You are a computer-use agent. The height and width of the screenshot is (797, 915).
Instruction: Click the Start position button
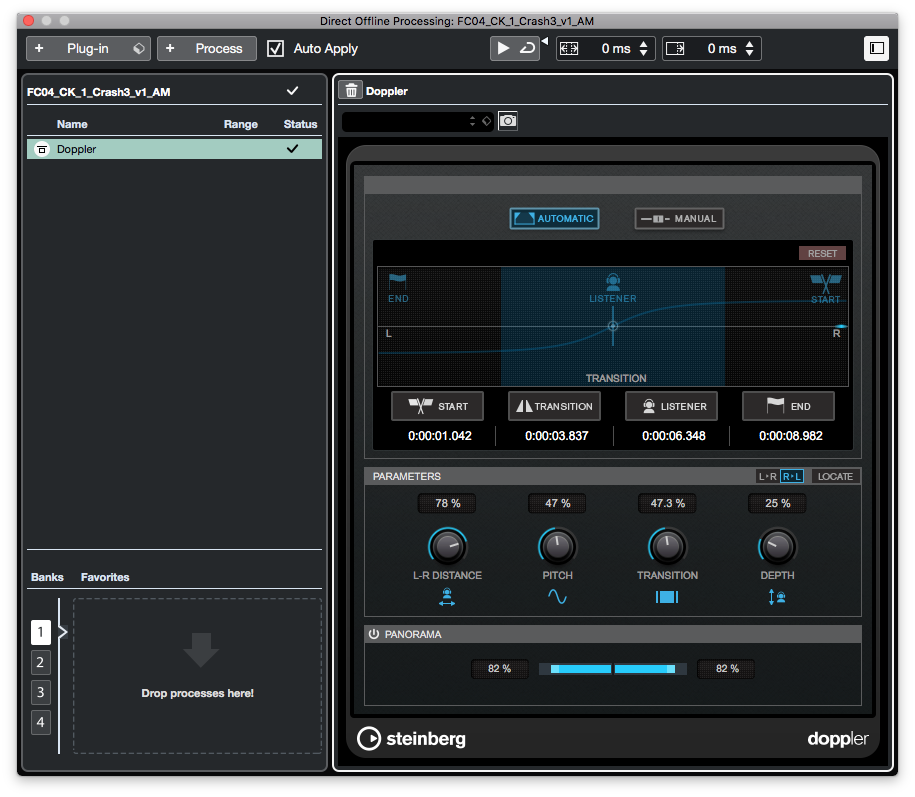(x=438, y=406)
